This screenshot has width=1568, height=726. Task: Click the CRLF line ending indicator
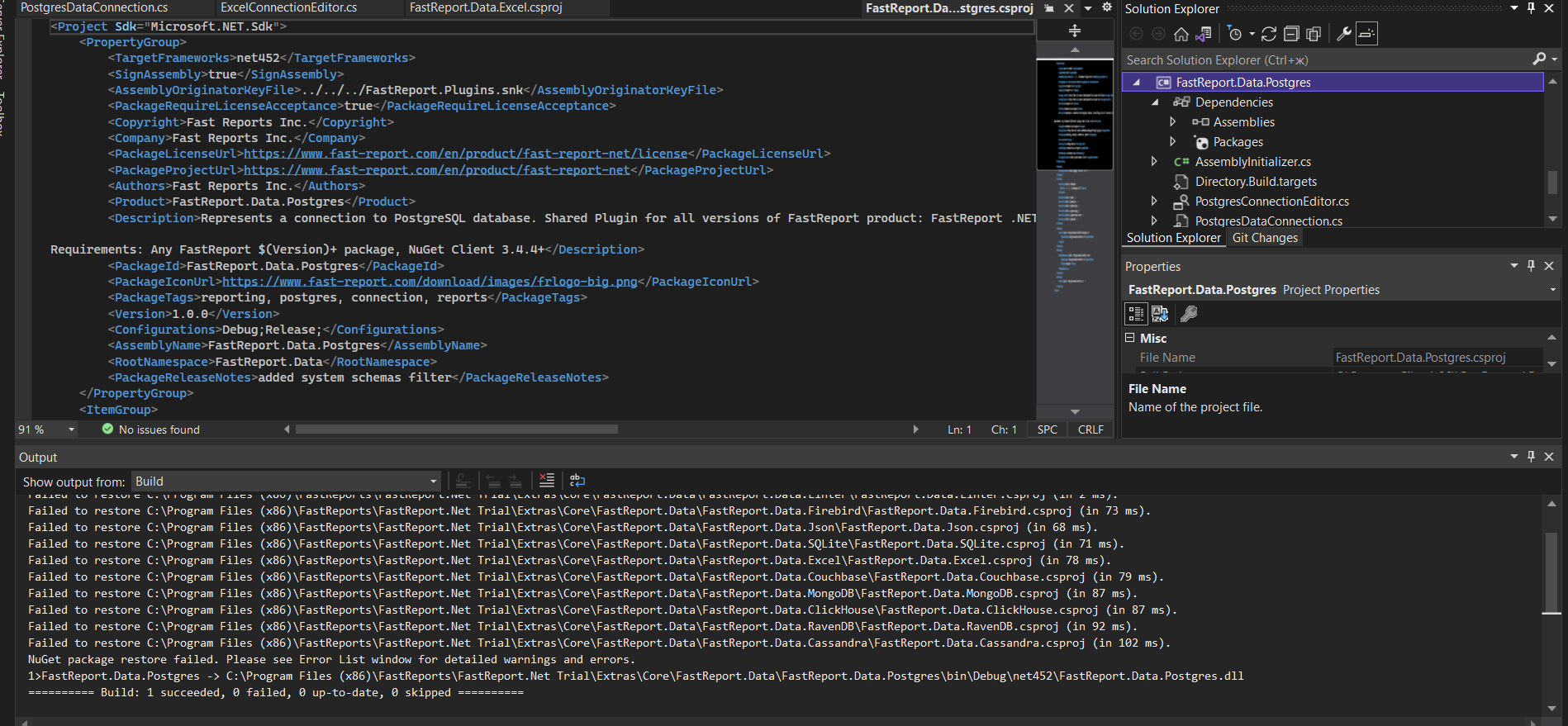click(1090, 429)
